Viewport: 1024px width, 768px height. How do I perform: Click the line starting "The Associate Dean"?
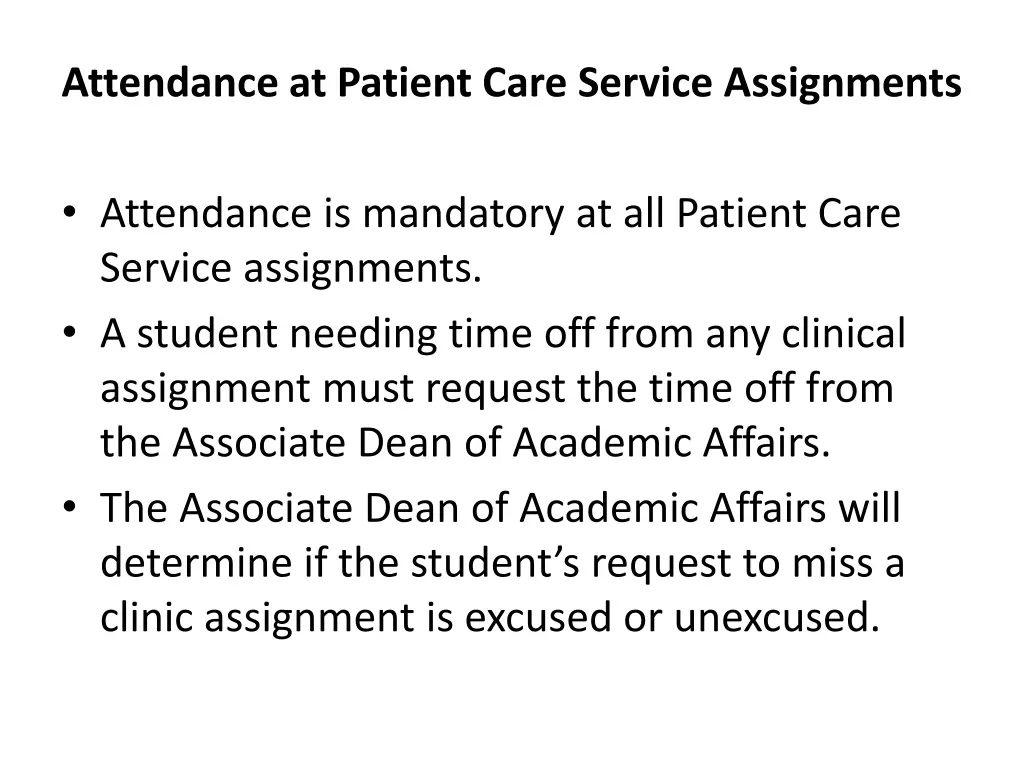(x=500, y=508)
